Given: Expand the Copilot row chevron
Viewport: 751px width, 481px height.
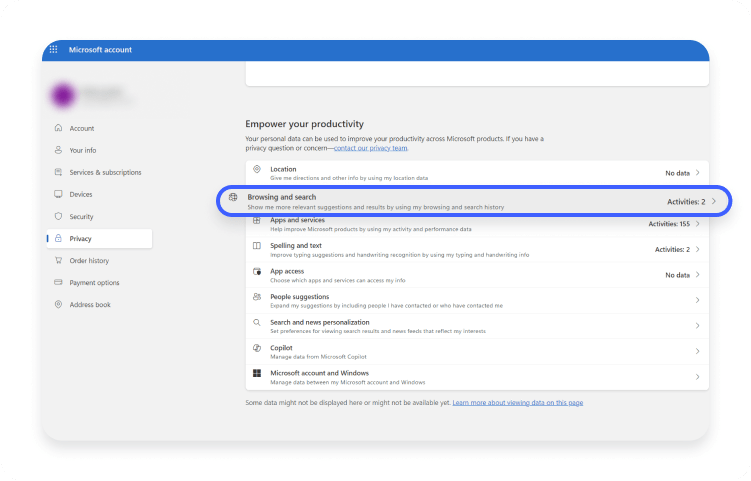Looking at the screenshot, I should pos(697,351).
